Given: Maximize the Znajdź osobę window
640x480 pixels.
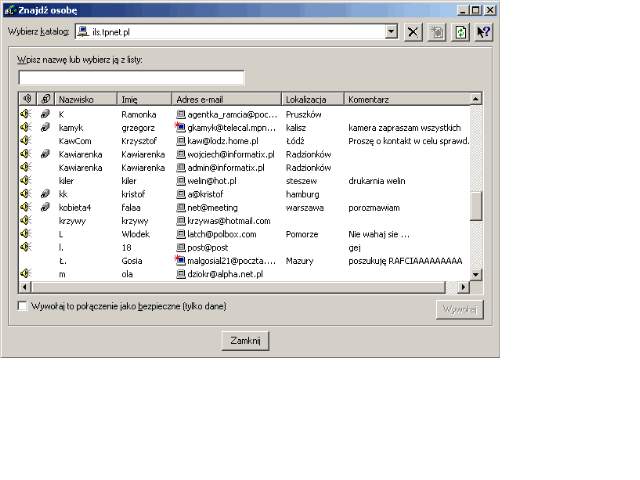Looking at the screenshot, I should coord(476,10).
